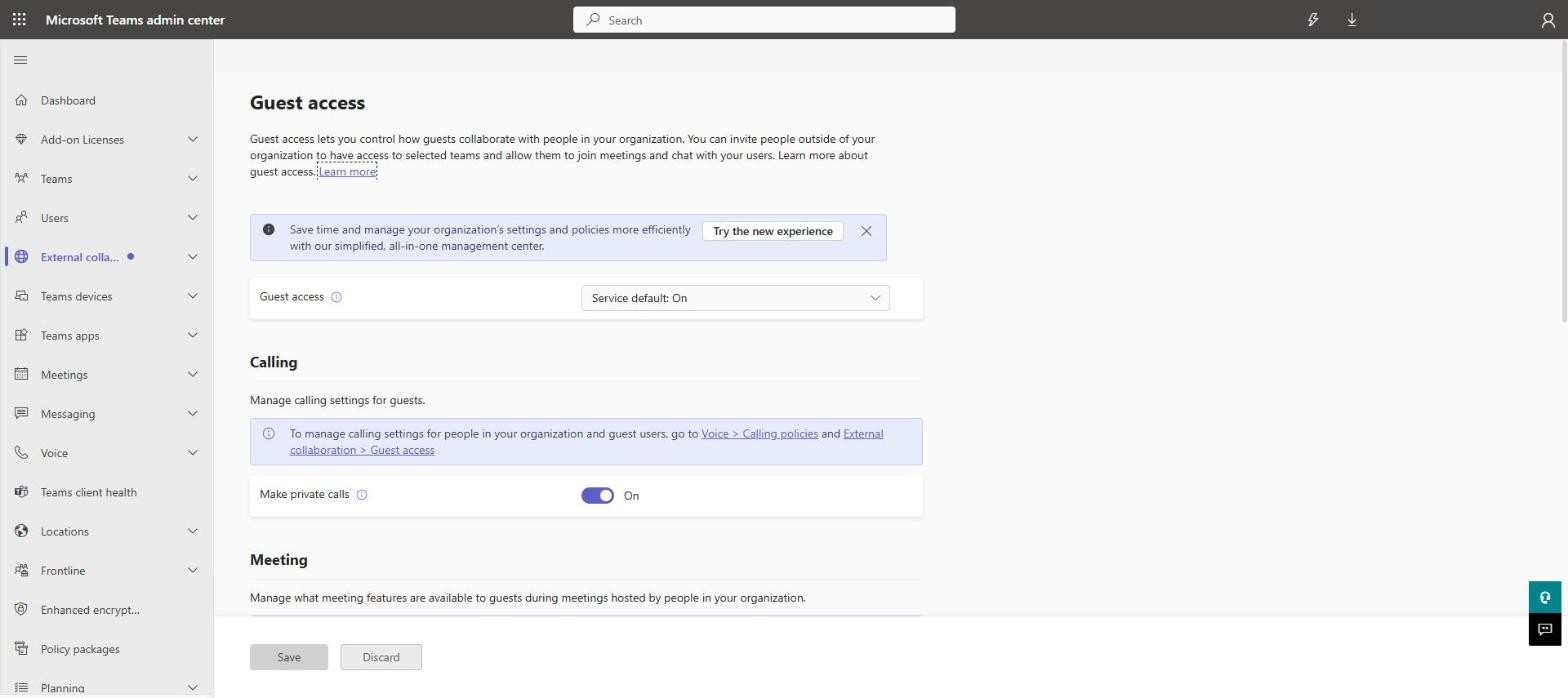Screen dimensions: 1568x698
Task: Click Try the new experience button
Action: click(x=773, y=231)
